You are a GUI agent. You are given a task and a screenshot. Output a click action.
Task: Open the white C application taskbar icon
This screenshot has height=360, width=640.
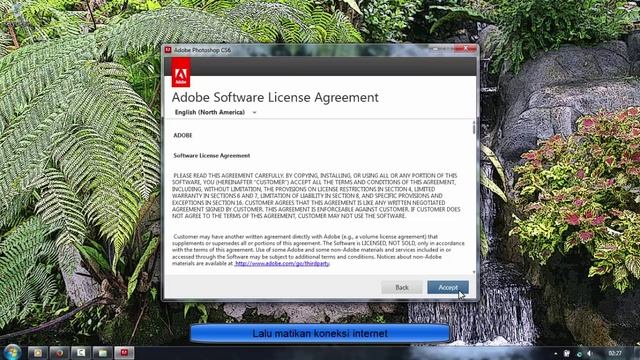point(81,353)
